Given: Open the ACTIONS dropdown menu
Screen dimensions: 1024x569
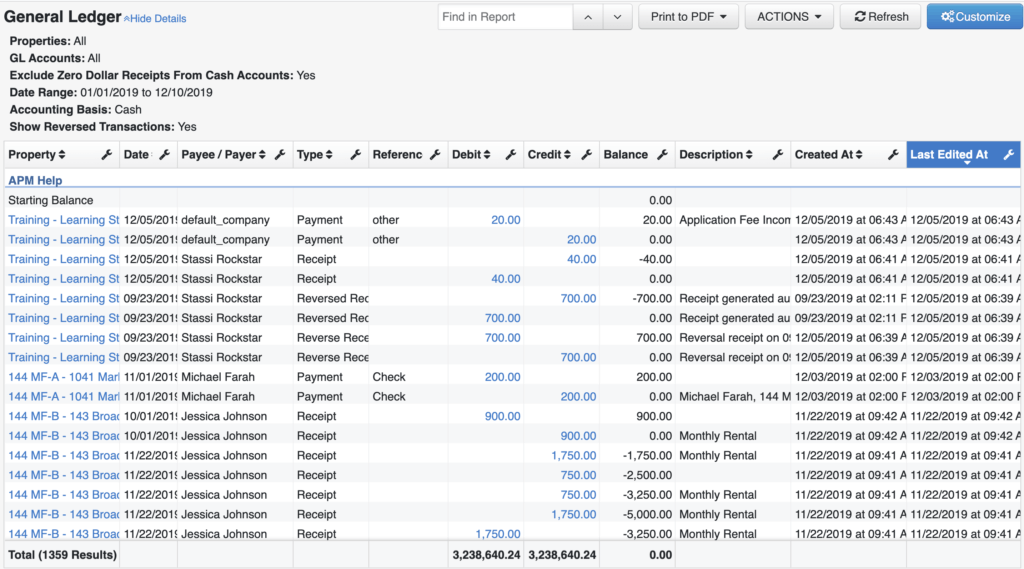Looking at the screenshot, I should tap(789, 17).
